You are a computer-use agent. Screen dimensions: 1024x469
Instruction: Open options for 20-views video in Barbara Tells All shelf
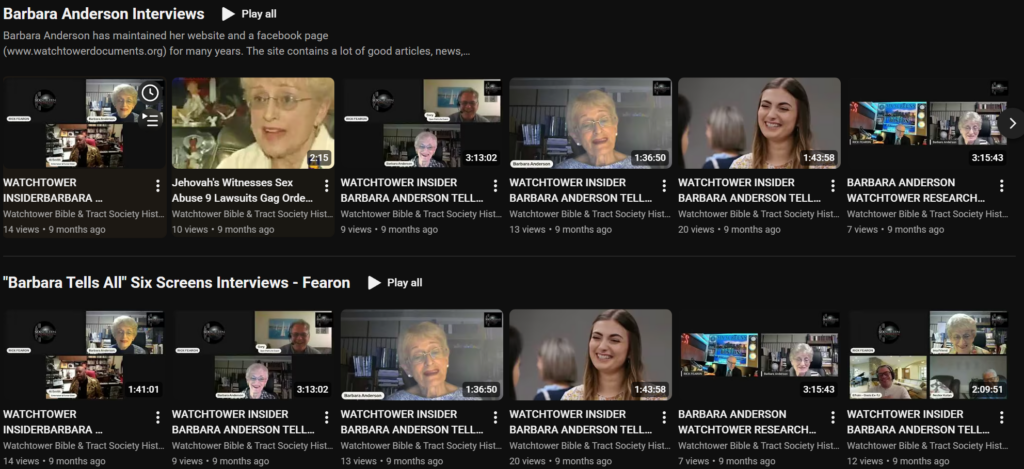click(x=664, y=417)
